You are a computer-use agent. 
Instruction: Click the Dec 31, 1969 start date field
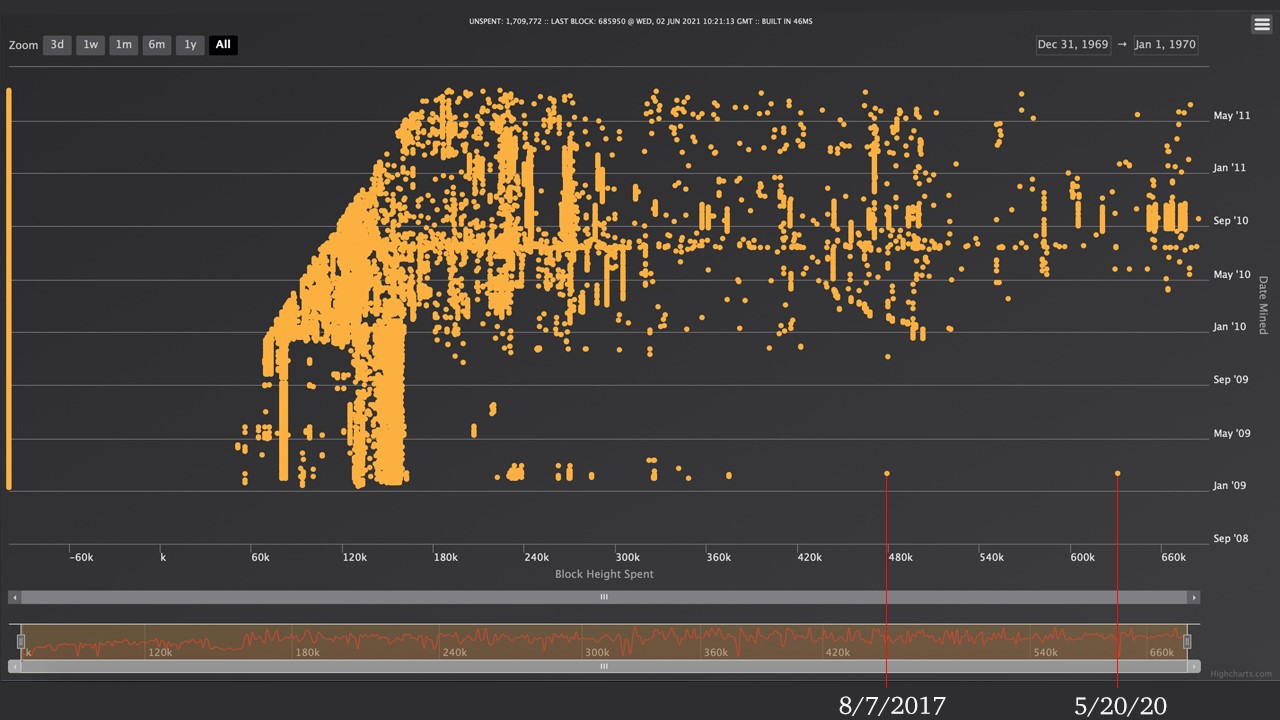(1072, 44)
